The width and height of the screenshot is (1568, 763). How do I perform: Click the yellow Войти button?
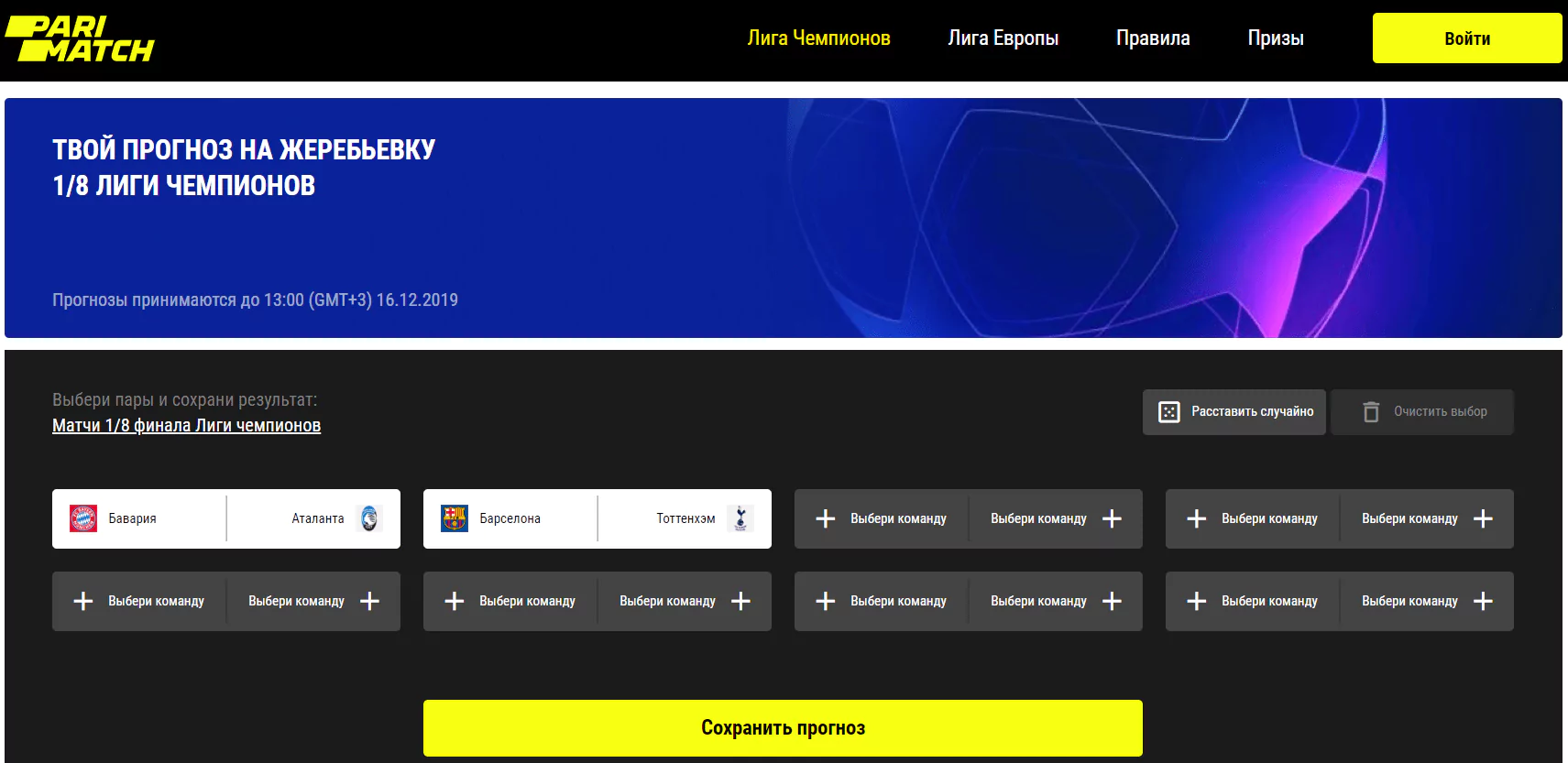(1467, 38)
